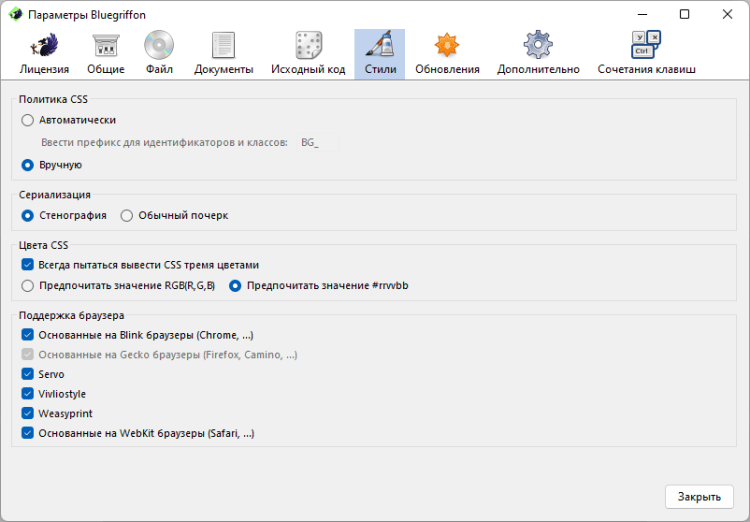Open the Исходный код preferences pane icon

point(309,45)
